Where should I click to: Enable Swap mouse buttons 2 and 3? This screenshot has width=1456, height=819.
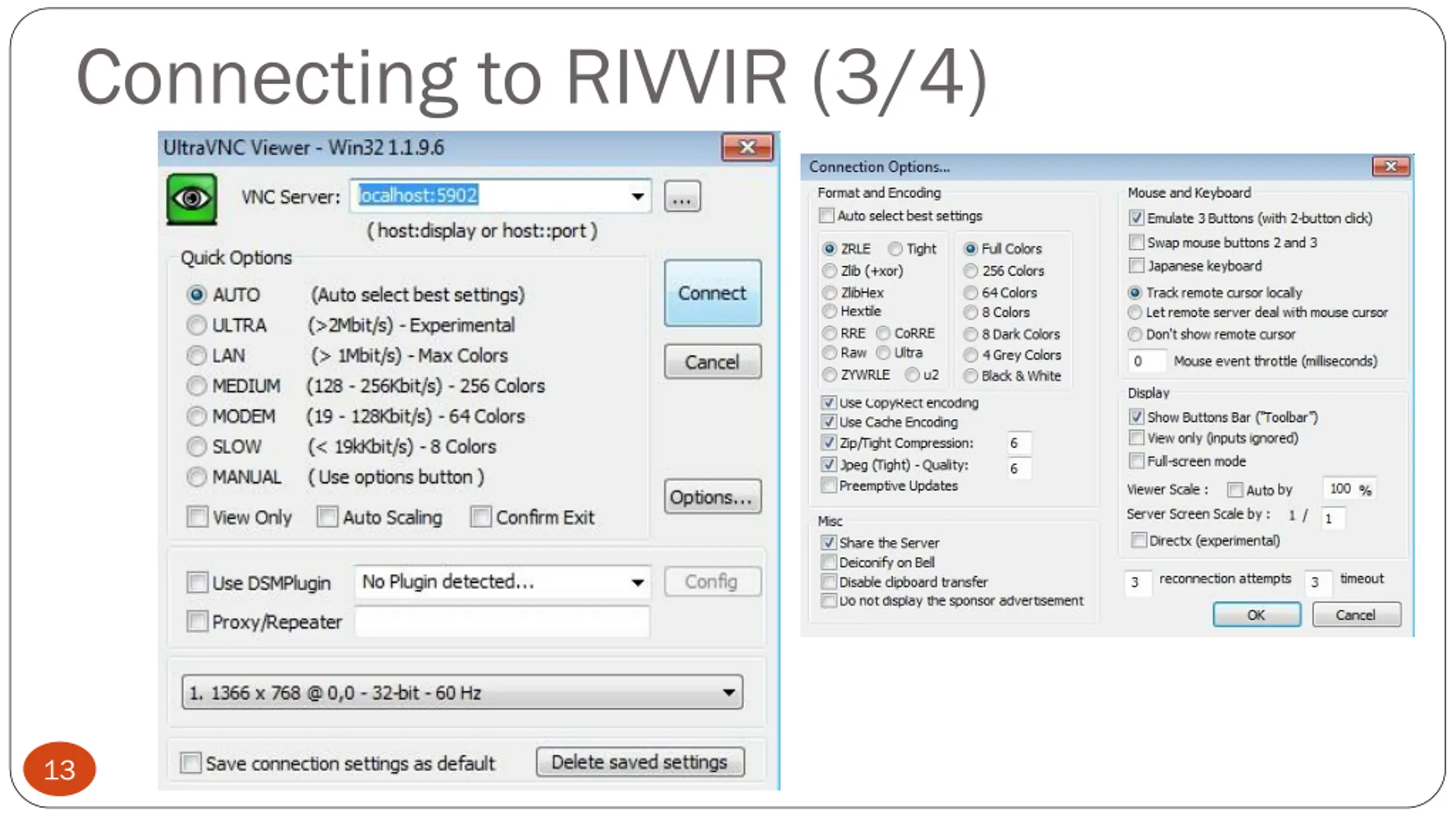(x=1136, y=242)
